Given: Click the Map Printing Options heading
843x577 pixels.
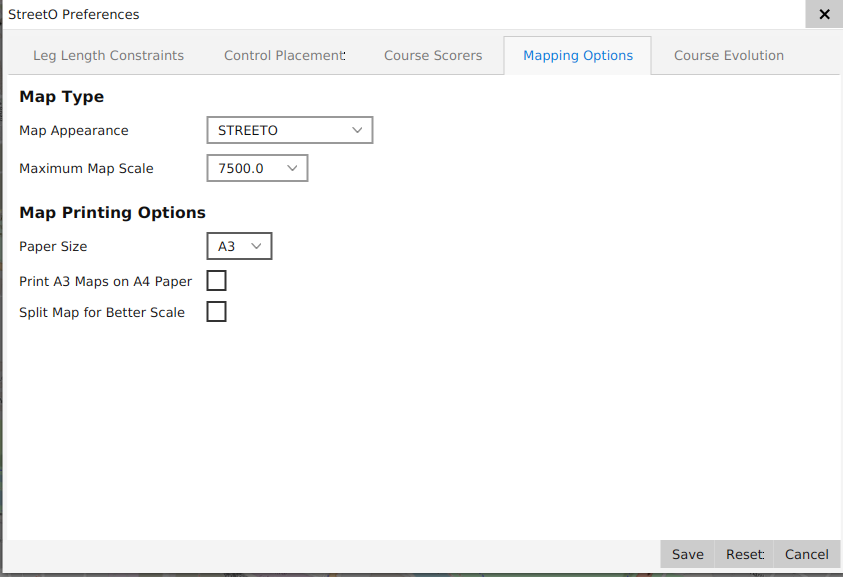Looking at the screenshot, I should click(x=112, y=213).
